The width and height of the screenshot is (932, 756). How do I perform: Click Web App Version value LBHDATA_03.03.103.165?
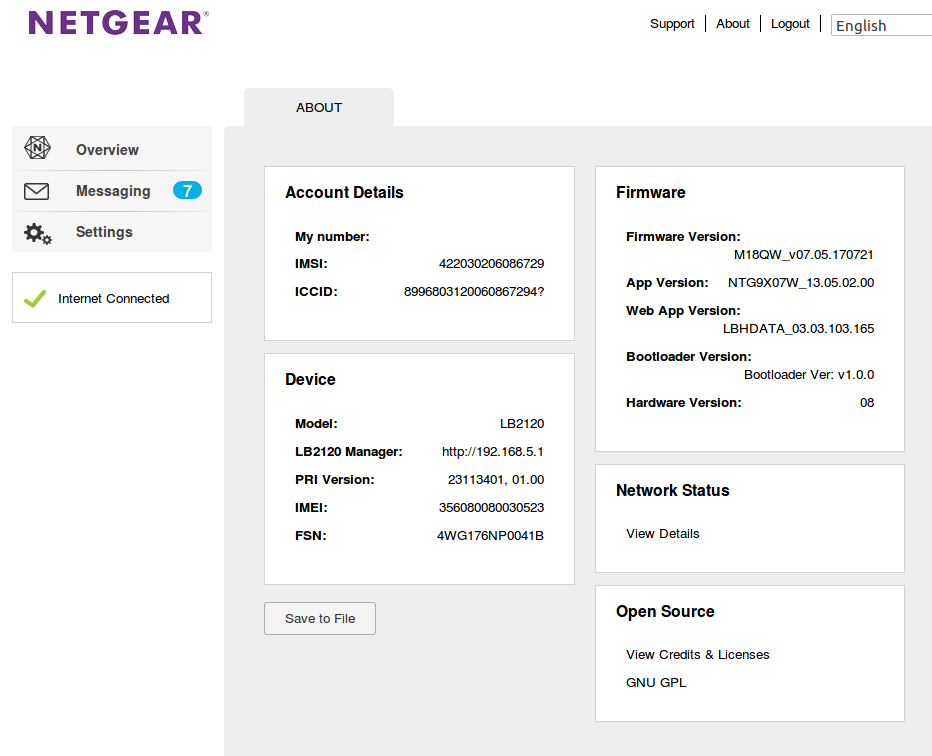tap(798, 329)
